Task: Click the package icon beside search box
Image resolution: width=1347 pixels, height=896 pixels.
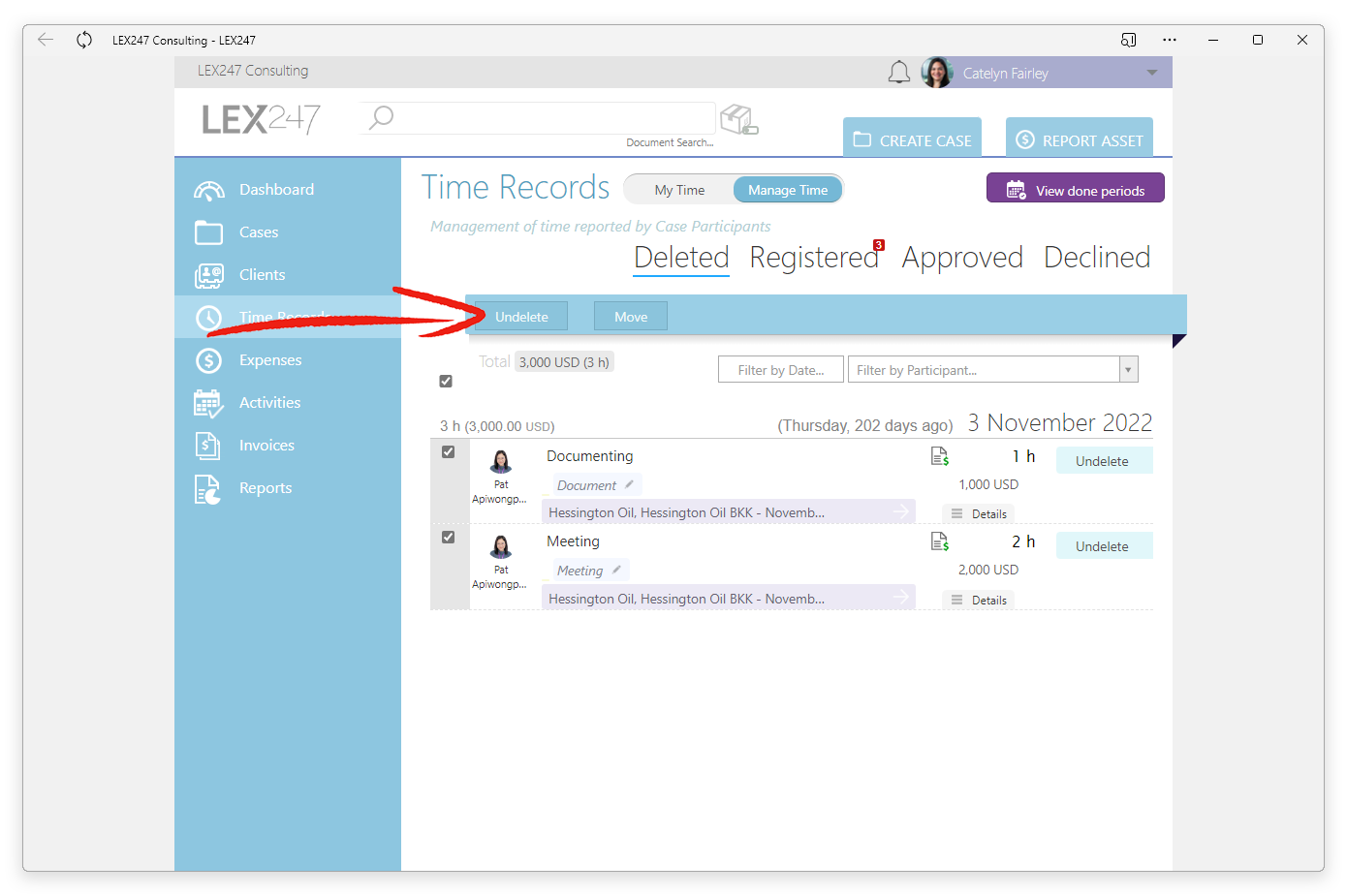Action: pyautogui.click(x=738, y=119)
